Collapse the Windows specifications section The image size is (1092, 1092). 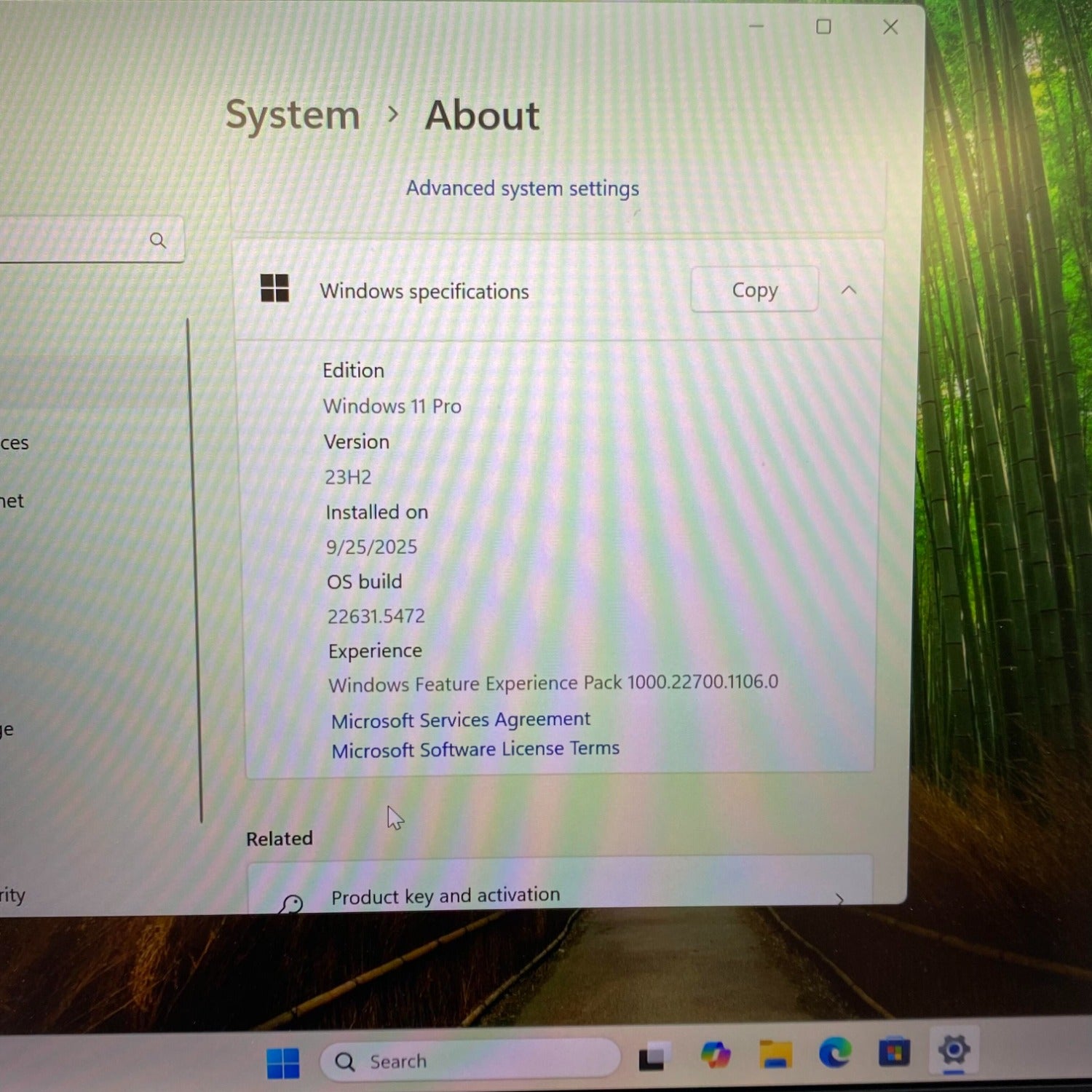tap(849, 290)
